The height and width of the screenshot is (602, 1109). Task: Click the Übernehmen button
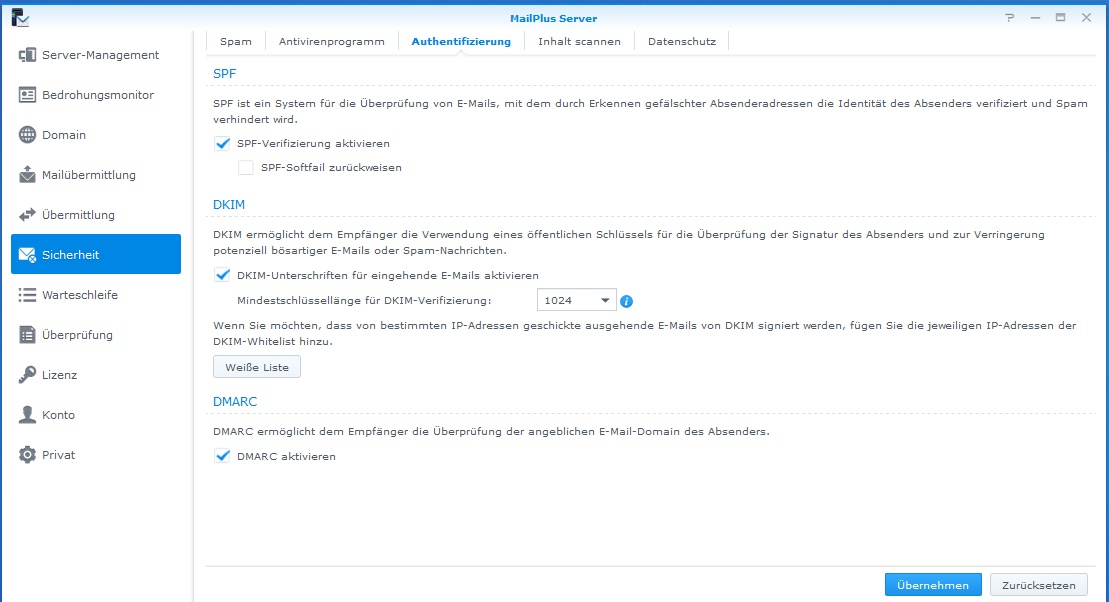(933, 585)
